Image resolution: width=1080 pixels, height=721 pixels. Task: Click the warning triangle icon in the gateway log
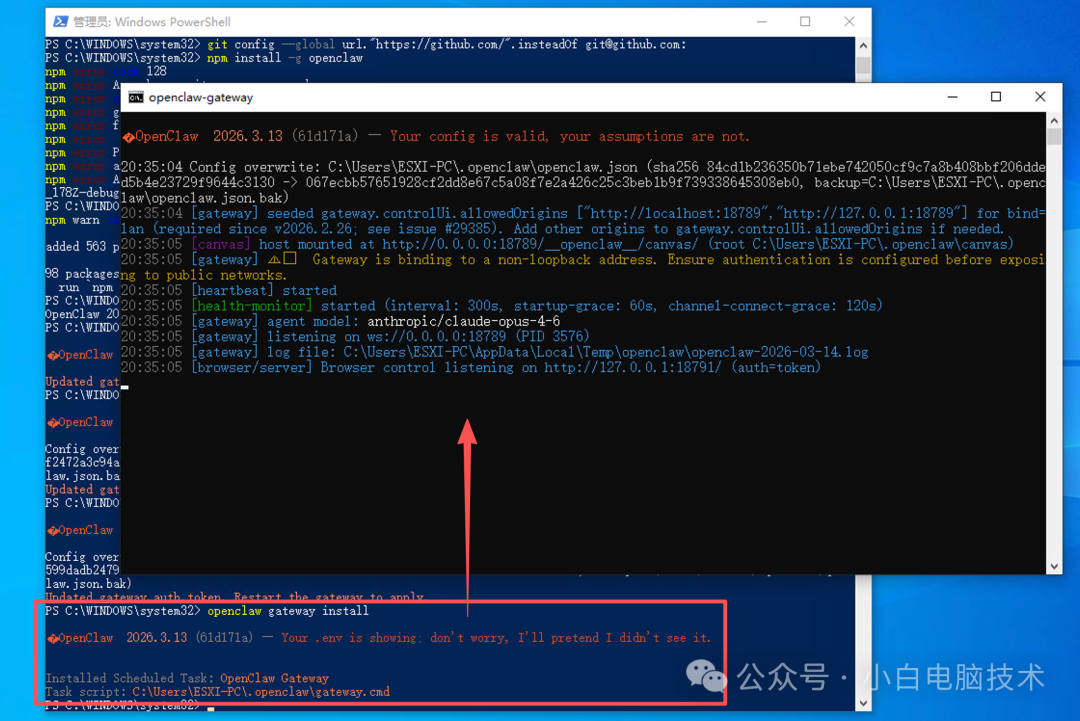click(x=274, y=260)
